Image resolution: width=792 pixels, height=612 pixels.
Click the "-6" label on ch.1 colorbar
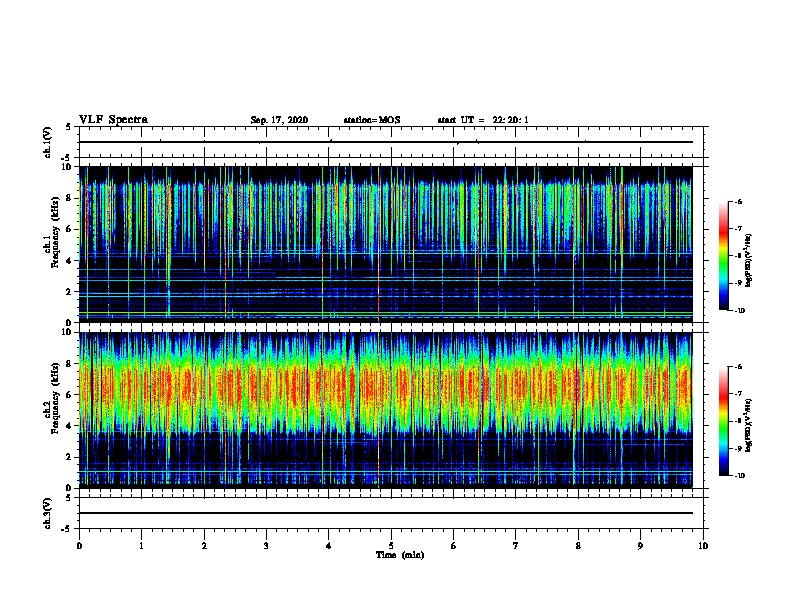point(739,201)
